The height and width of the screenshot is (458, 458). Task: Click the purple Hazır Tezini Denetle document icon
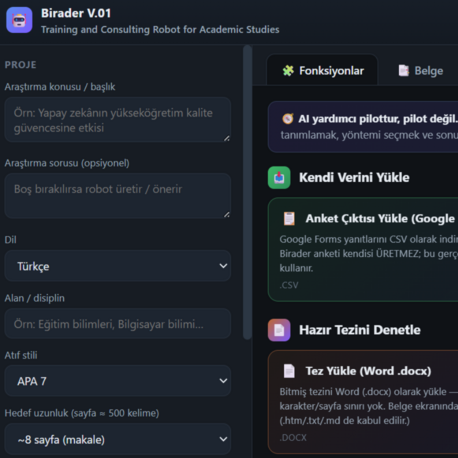[x=279, y=330]
